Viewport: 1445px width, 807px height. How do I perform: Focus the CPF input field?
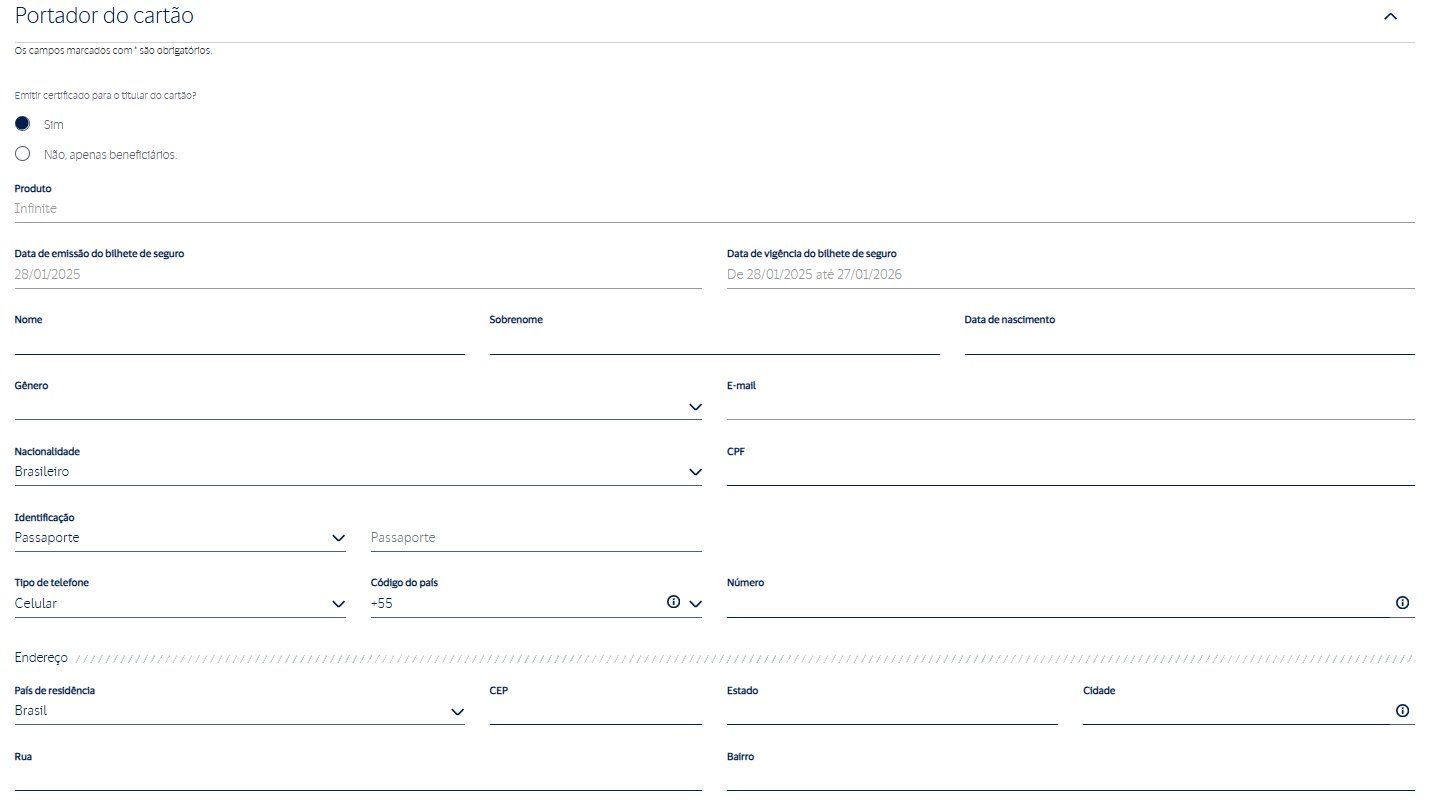point(1070,472)
